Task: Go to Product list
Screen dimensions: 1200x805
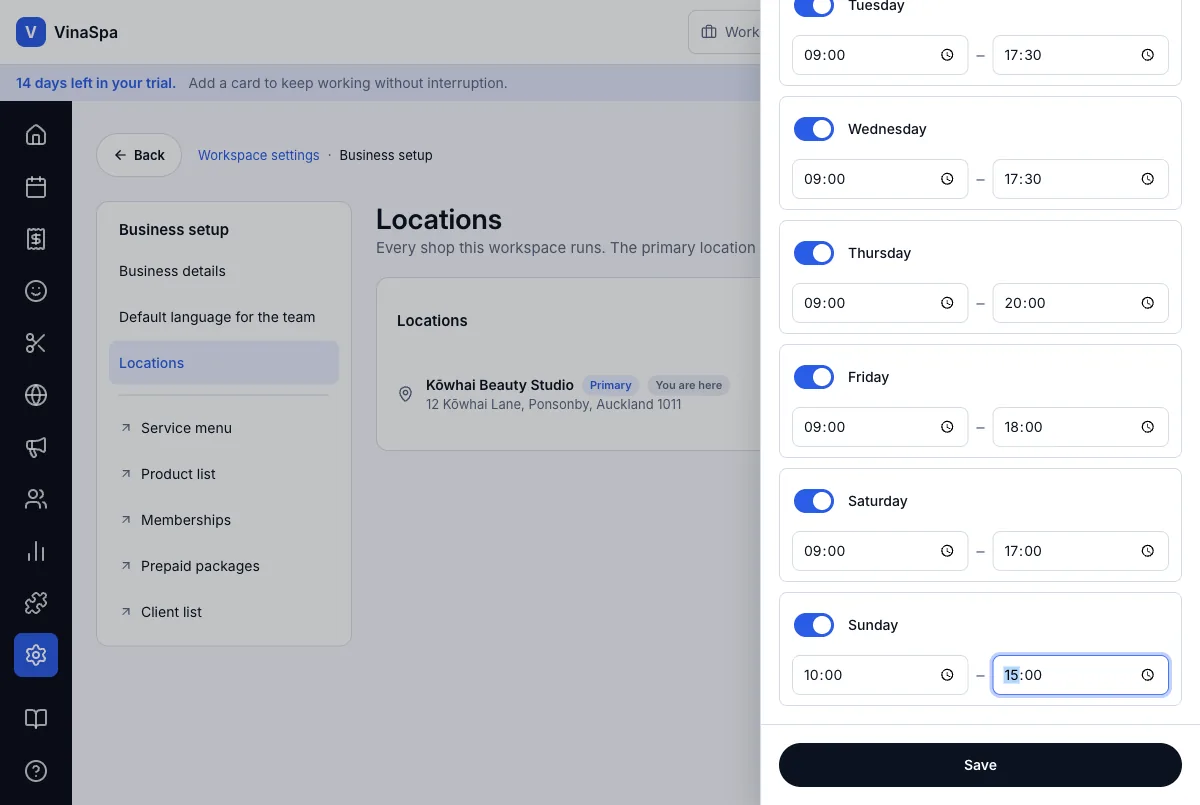Action: tap(224, 474)
